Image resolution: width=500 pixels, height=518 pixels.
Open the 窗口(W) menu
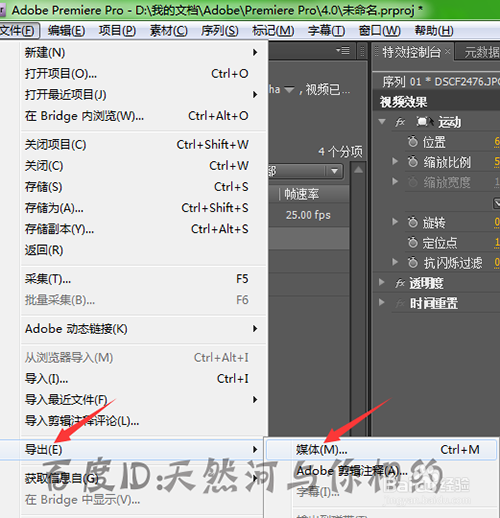pyautogui.click(x=380, y=31)
